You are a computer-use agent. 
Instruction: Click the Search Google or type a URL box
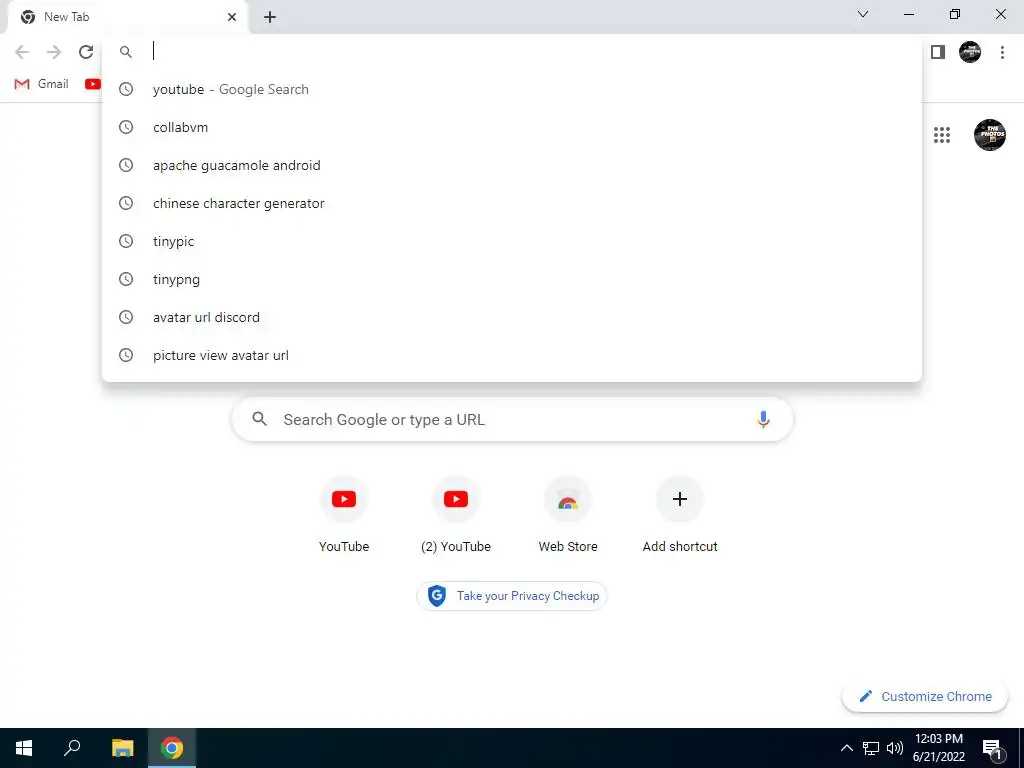(512, 419)
